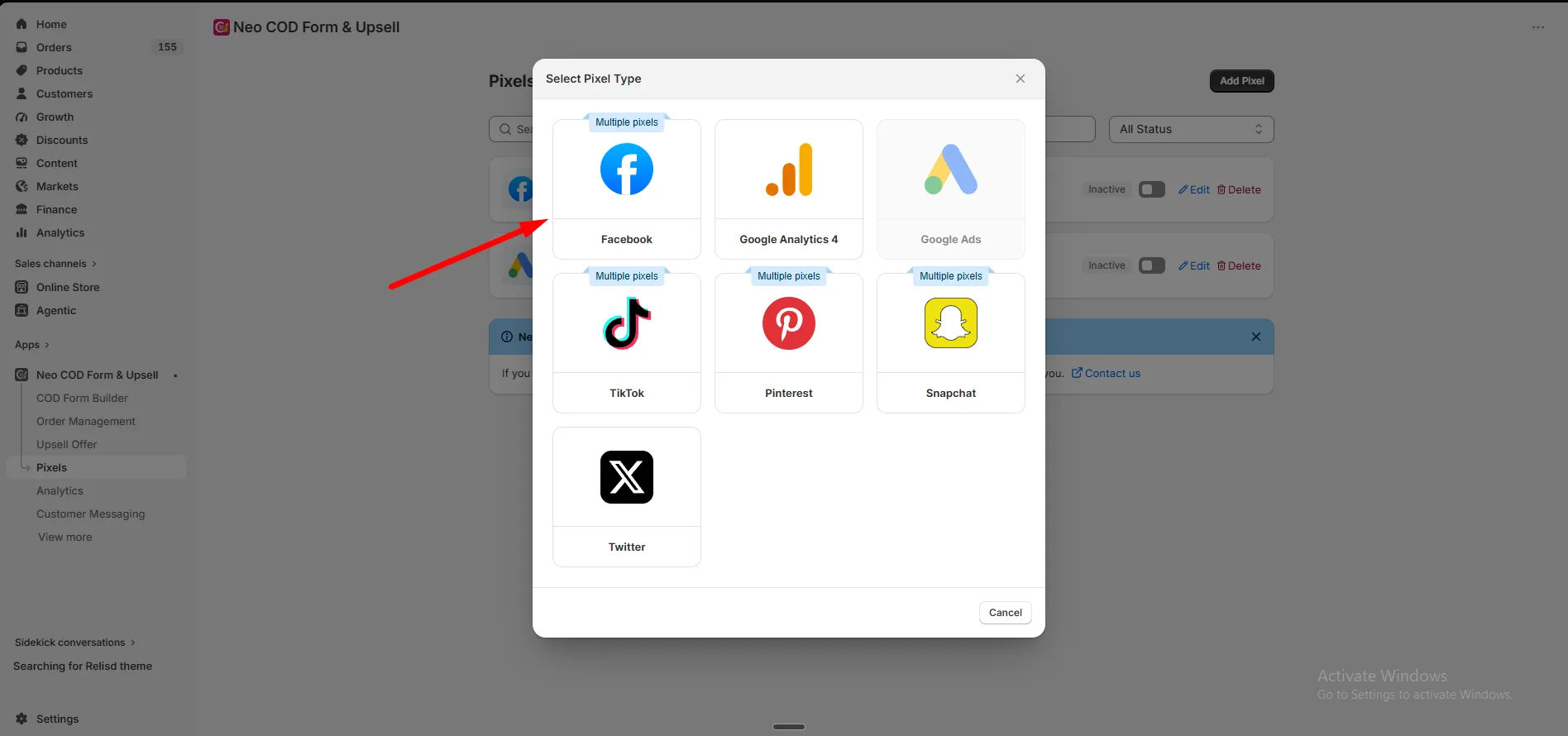Click the Finance bank icon

[x=22, y=209]
